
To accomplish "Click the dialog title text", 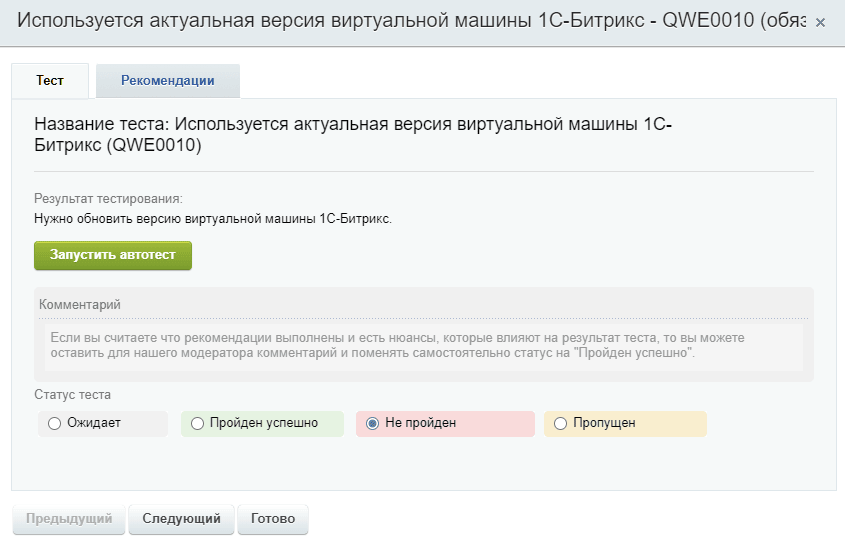I will [412, 20].
